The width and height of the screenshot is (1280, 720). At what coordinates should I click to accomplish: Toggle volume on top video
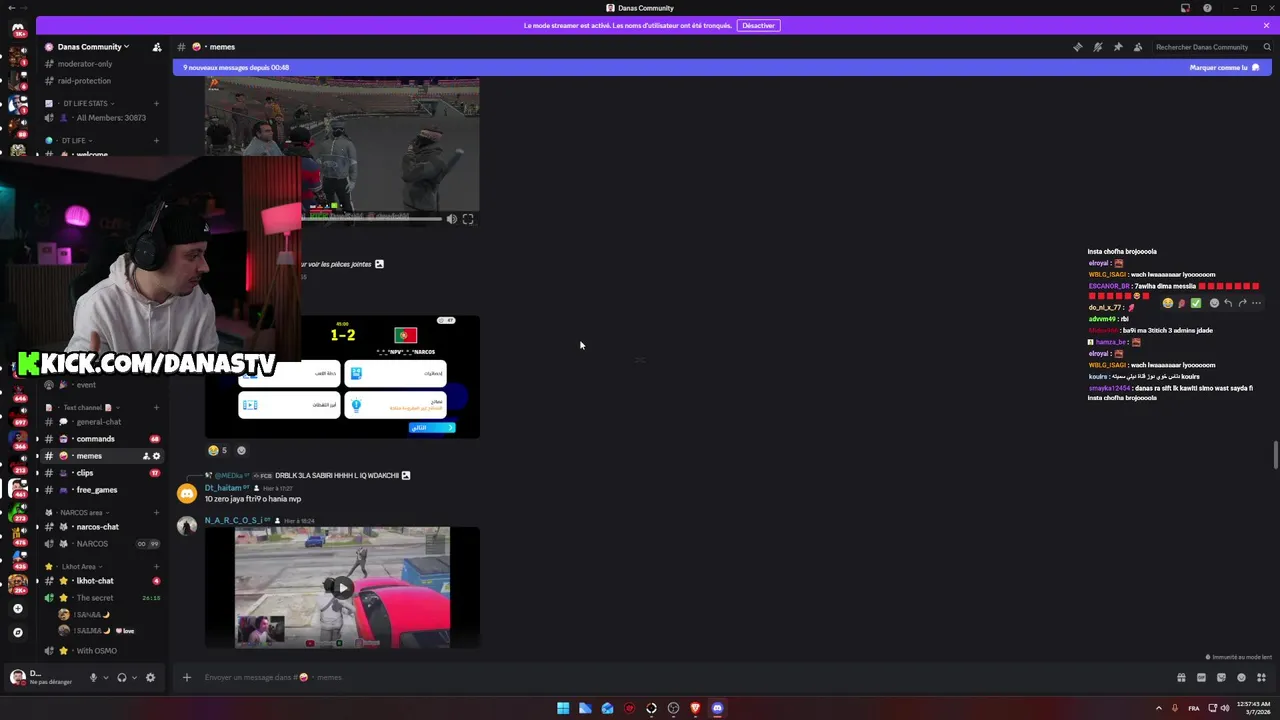[x=452, y=219]
